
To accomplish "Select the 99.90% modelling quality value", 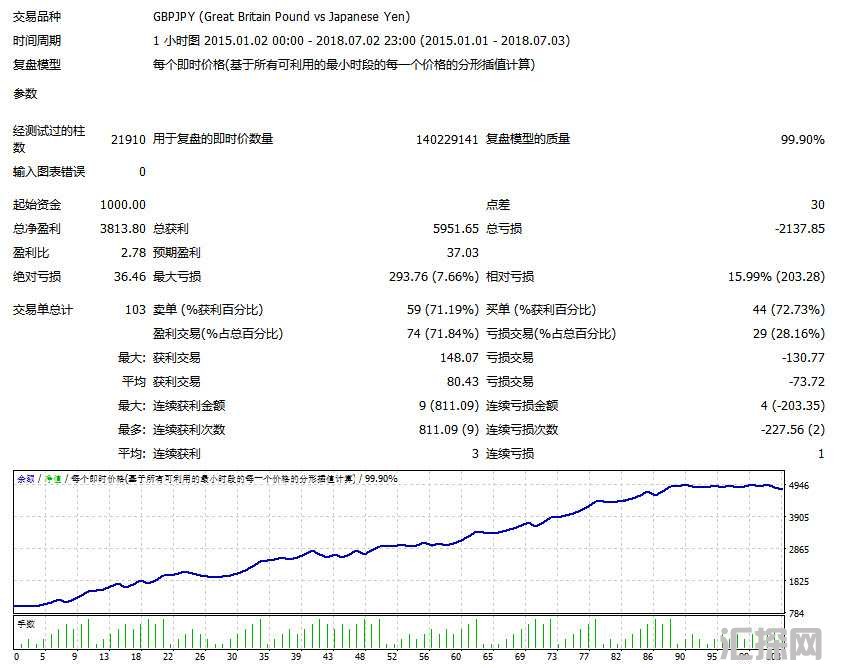I will click(802, 139).
